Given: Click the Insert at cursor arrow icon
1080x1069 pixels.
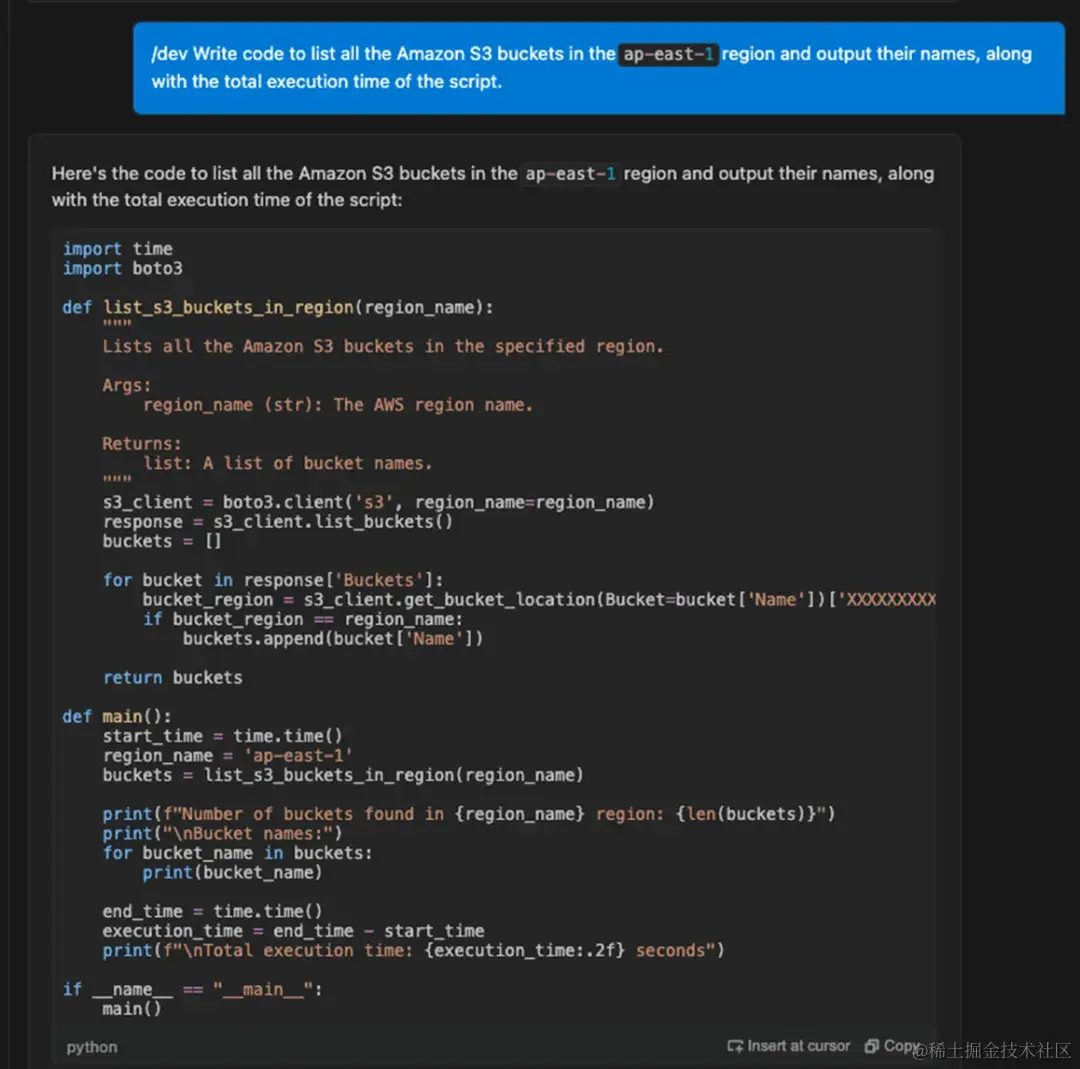Looking at the screenshot, I should (735, 1046).
